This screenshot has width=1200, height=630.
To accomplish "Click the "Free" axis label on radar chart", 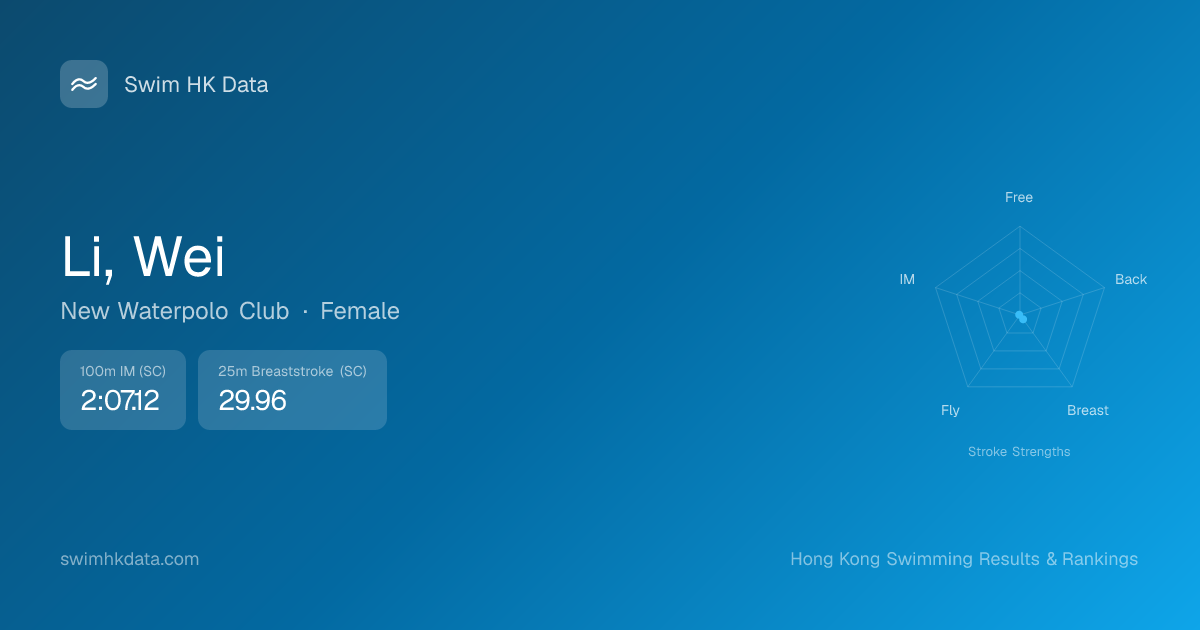I will (x=1018, y=197).
